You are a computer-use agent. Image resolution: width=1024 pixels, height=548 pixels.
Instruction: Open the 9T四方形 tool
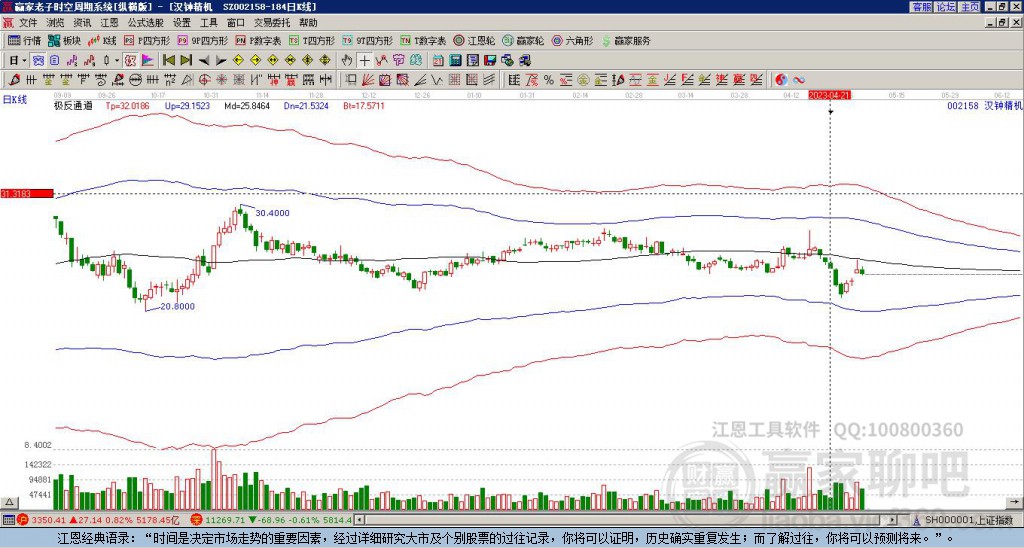(x=367, y=40)
